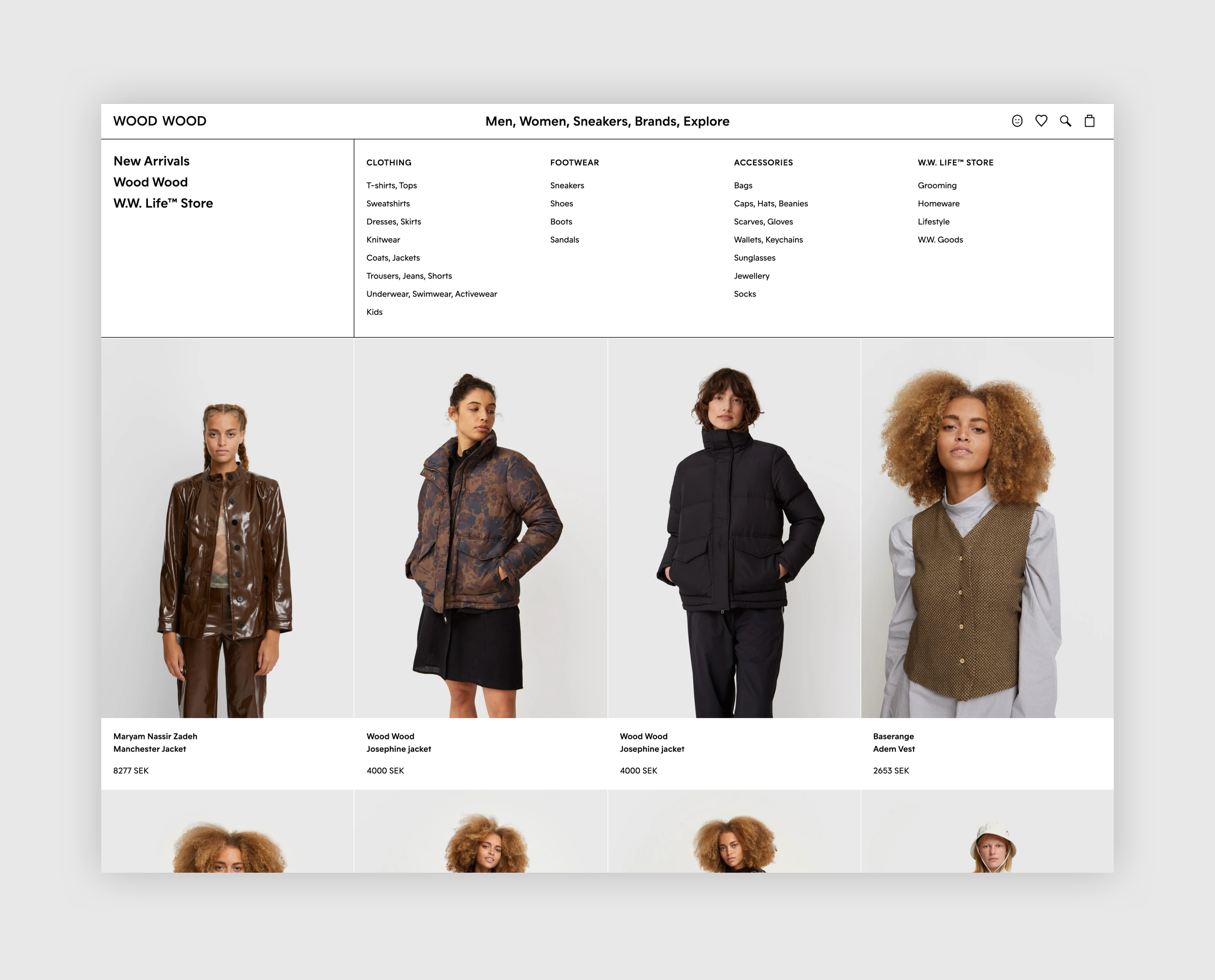Open the Sneakers menu in header
Viewport: 1215px width, 980px height.
[601, 121]
